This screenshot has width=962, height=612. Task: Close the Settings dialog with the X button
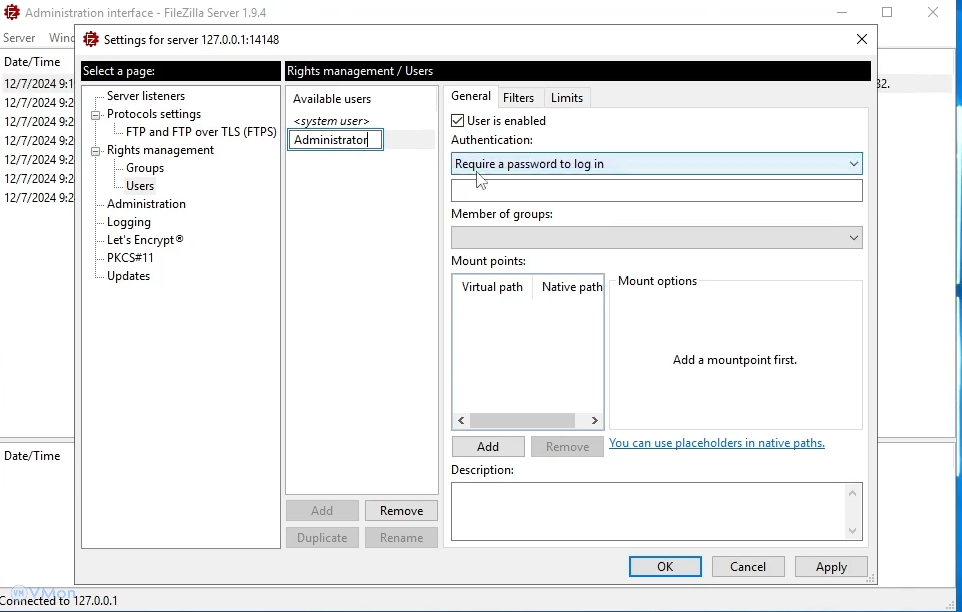coord(862,40)
